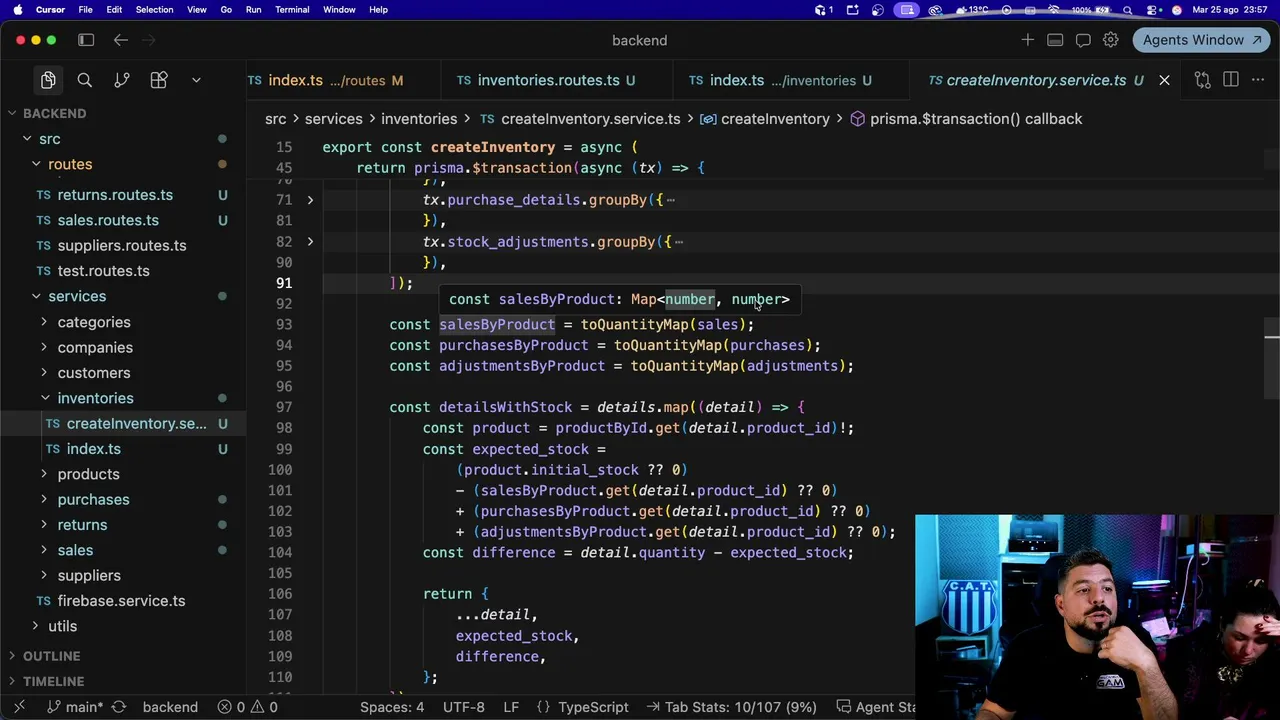This screenshot has height=720, width=1280.
Task: Unfold the purchase_details.groupBy block on line 71
Action: [x=310, y=200]
